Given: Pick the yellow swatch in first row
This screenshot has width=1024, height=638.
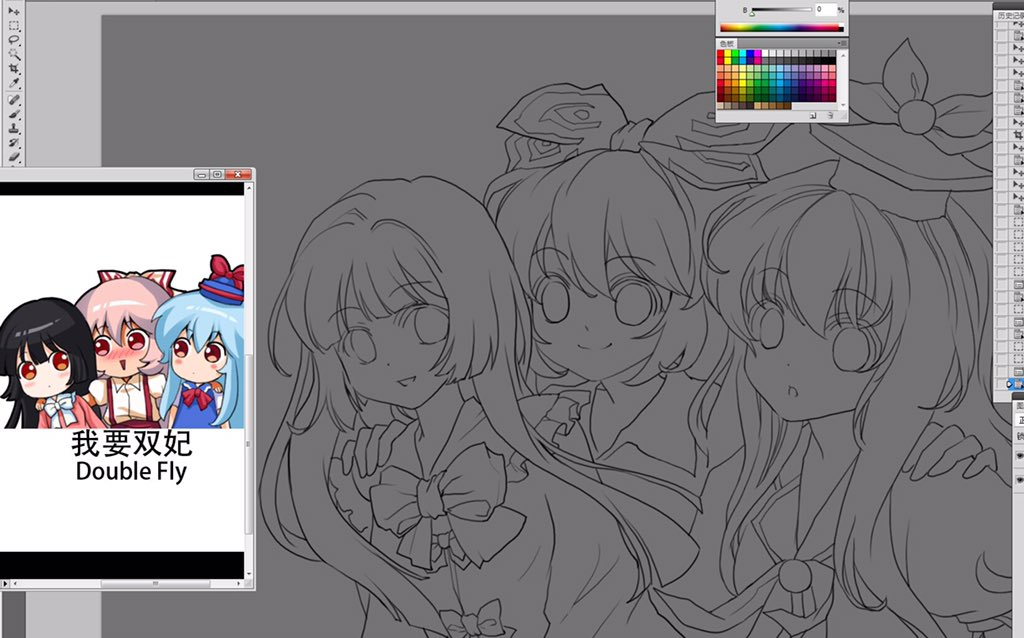Looking at the screenshot, I should (x=728, y=53).
